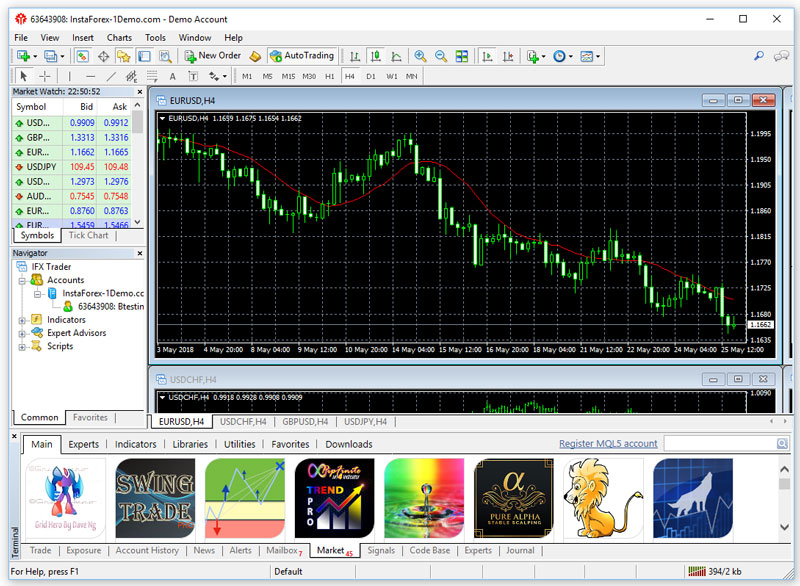The image size is (800, 586).
Task: Click the Tile Windows icon
Action: pos(460,56)
